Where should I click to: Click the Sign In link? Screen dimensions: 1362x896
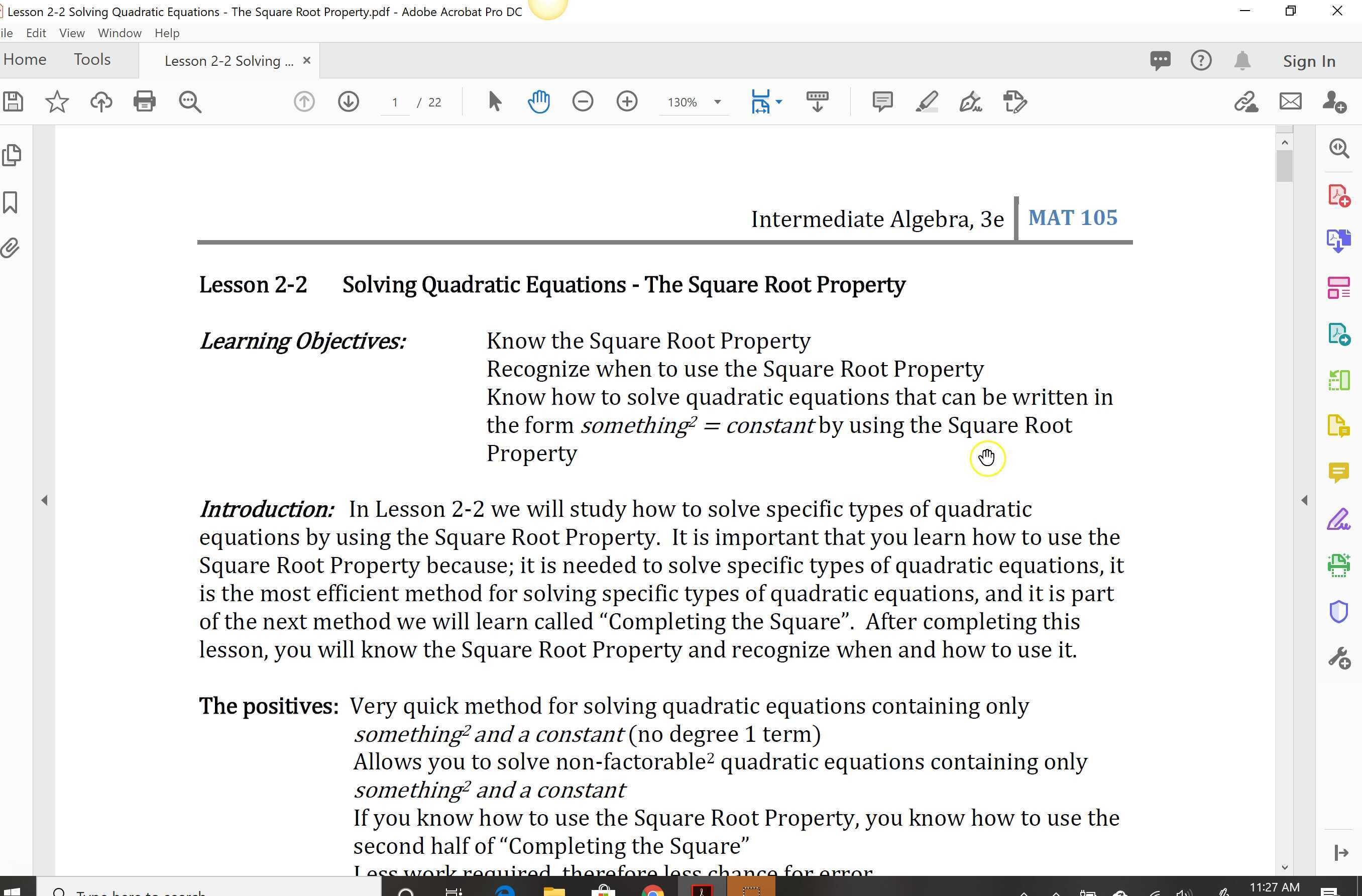pos(1309,61)
